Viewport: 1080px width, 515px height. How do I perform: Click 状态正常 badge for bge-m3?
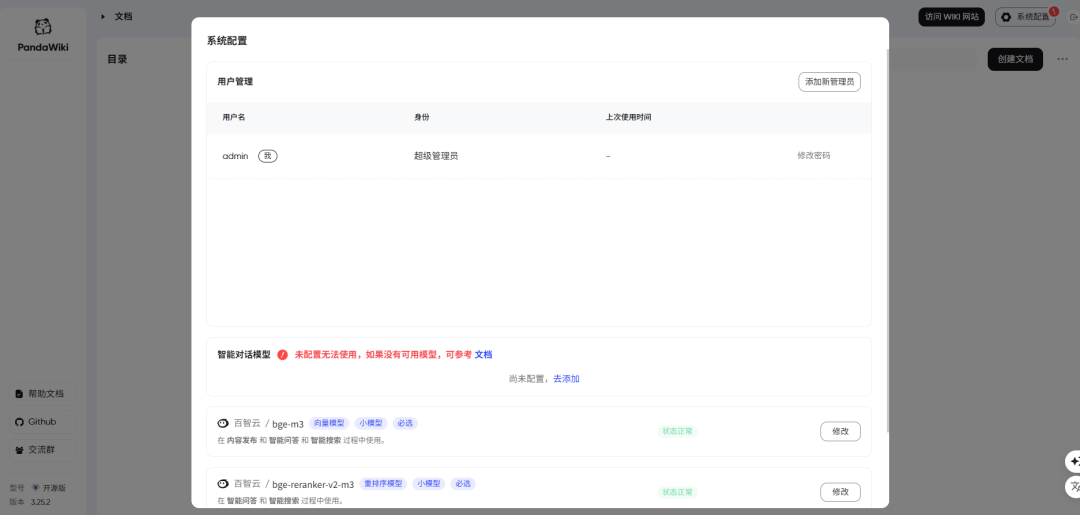677,432
